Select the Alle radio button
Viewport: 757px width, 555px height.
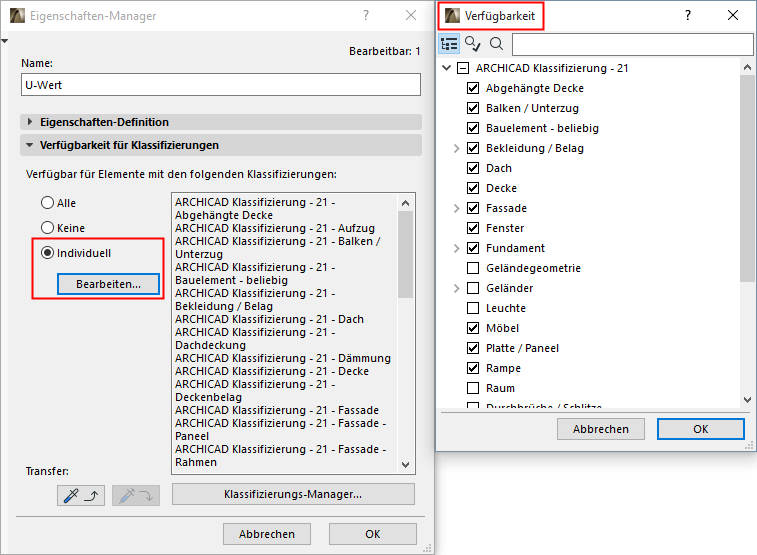click(46, 203)
